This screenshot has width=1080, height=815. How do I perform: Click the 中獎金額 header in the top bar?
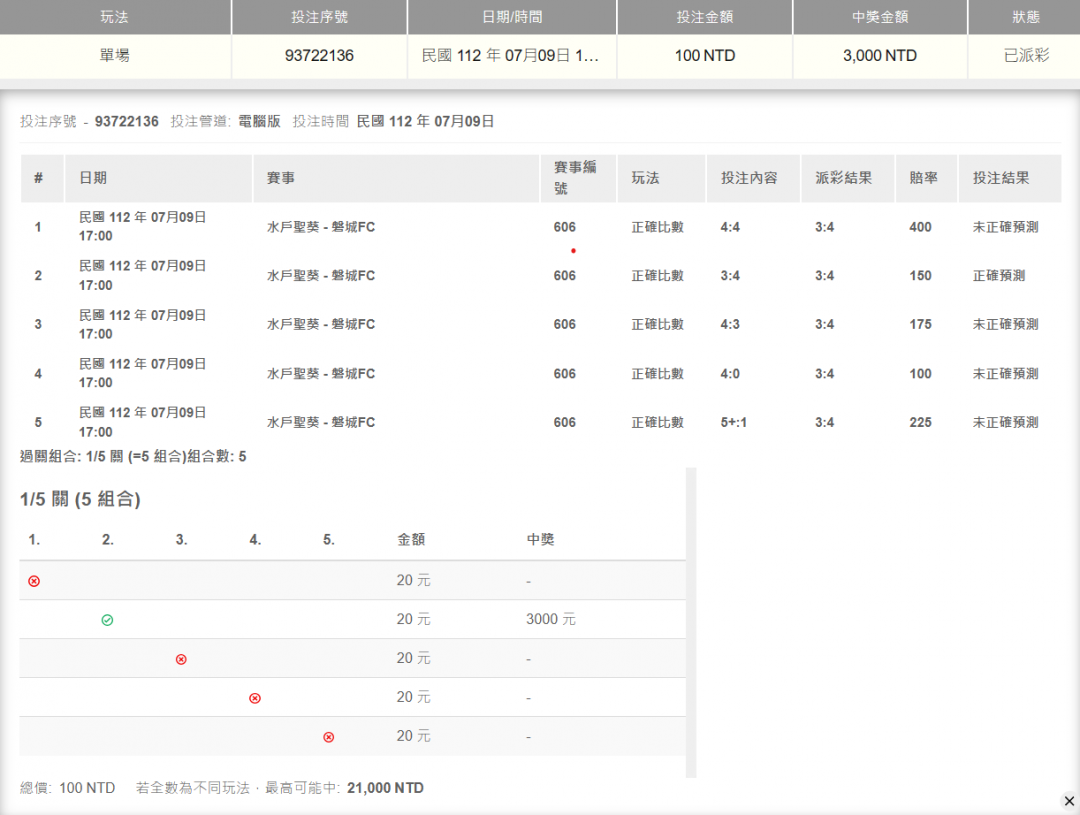pyautogui.click(x=879, y=18)
